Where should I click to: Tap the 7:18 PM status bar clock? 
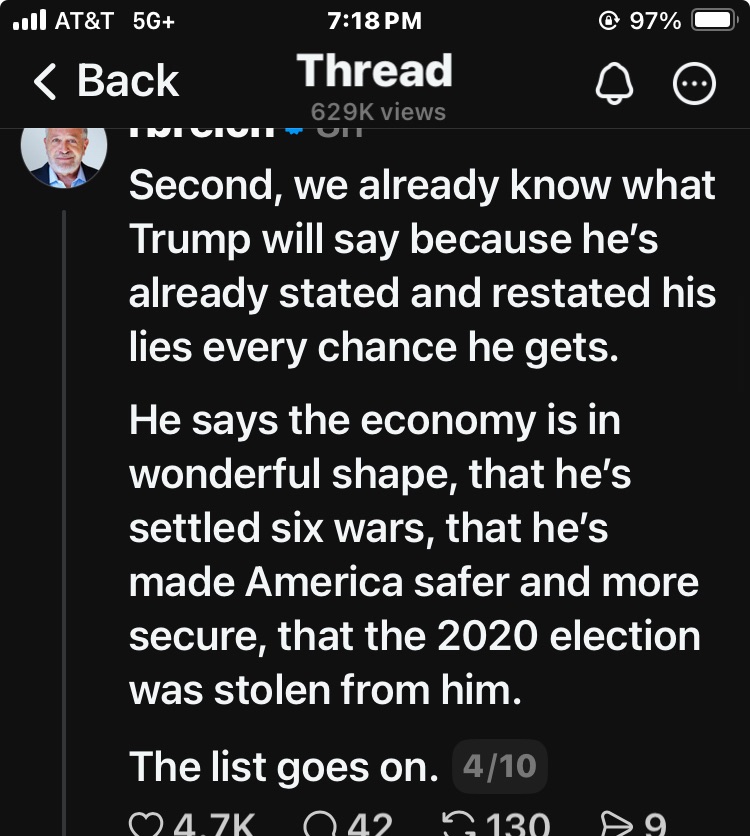[375, 21]
